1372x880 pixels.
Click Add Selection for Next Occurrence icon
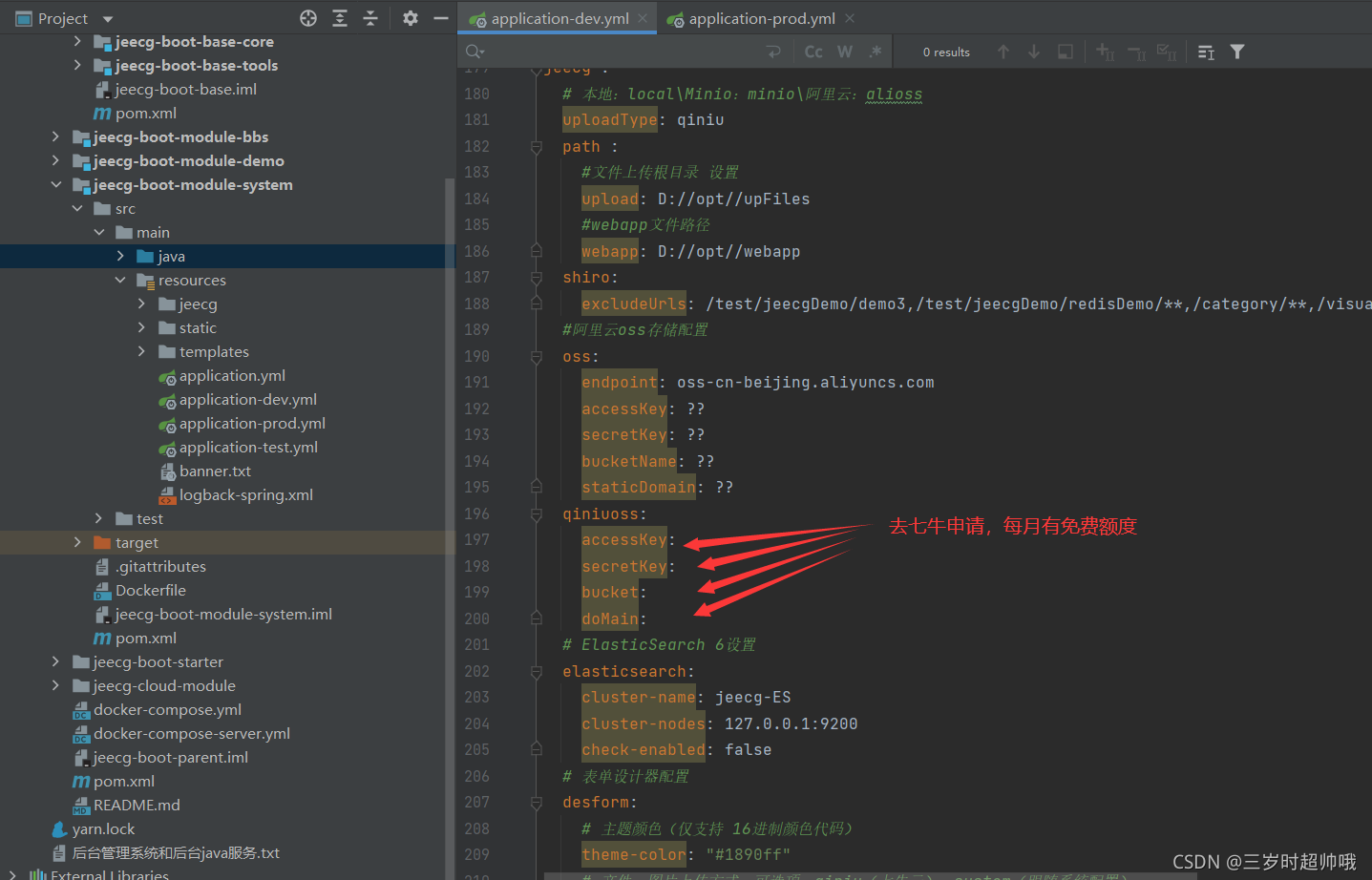1106,52
